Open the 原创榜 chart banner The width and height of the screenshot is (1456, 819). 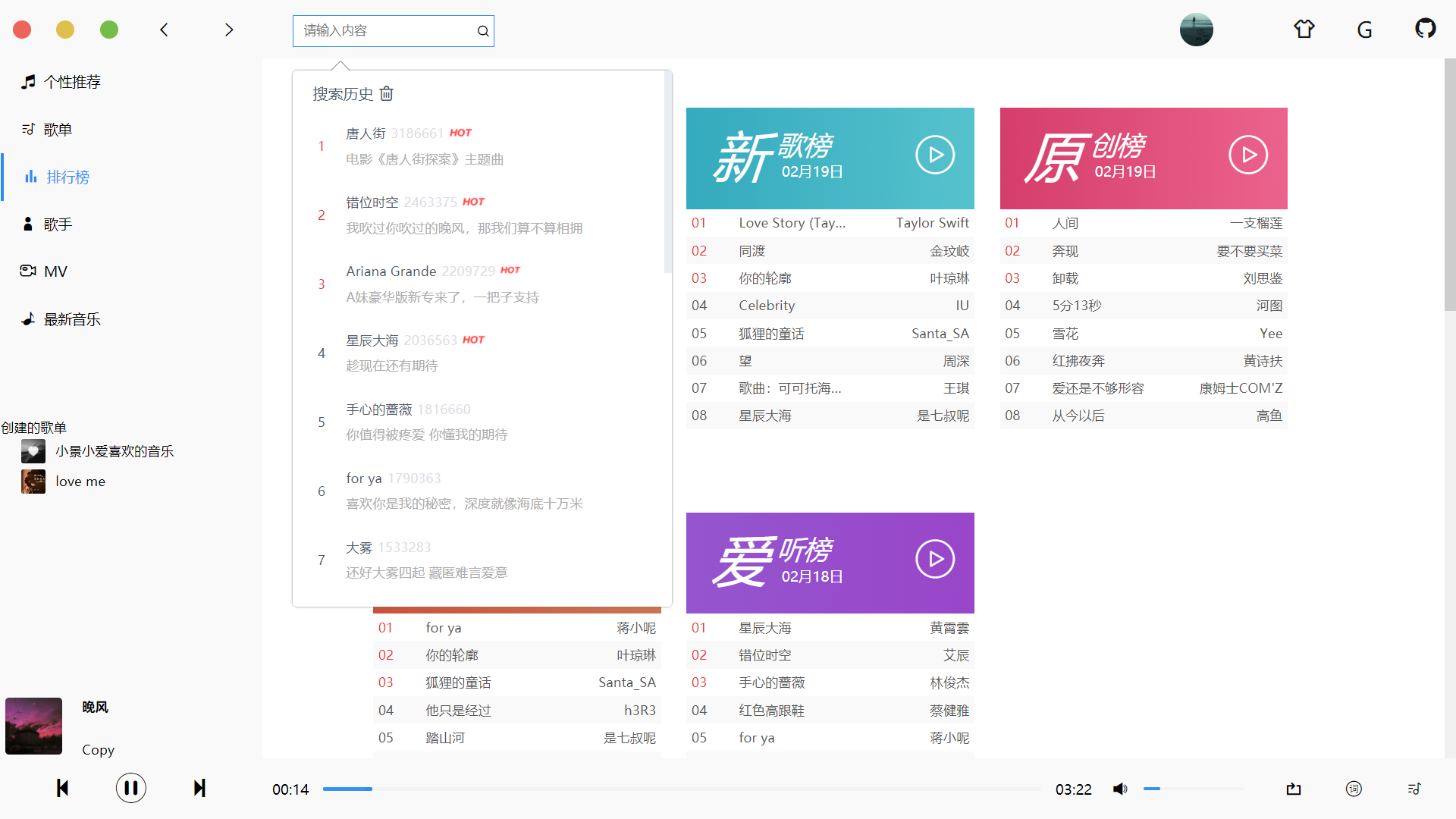click(x=1144, y=158)
